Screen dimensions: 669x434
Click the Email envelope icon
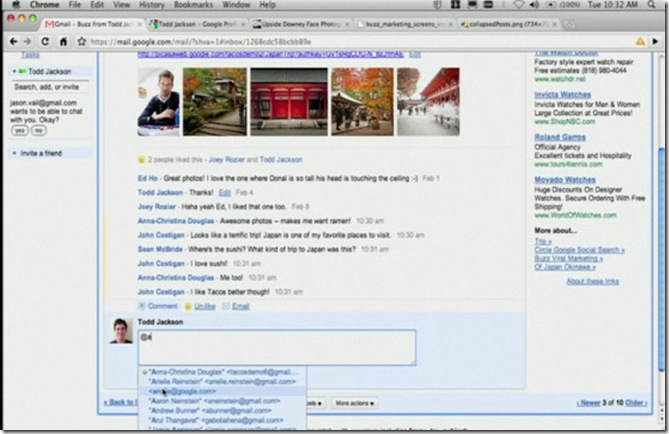(x=226, y=306)
